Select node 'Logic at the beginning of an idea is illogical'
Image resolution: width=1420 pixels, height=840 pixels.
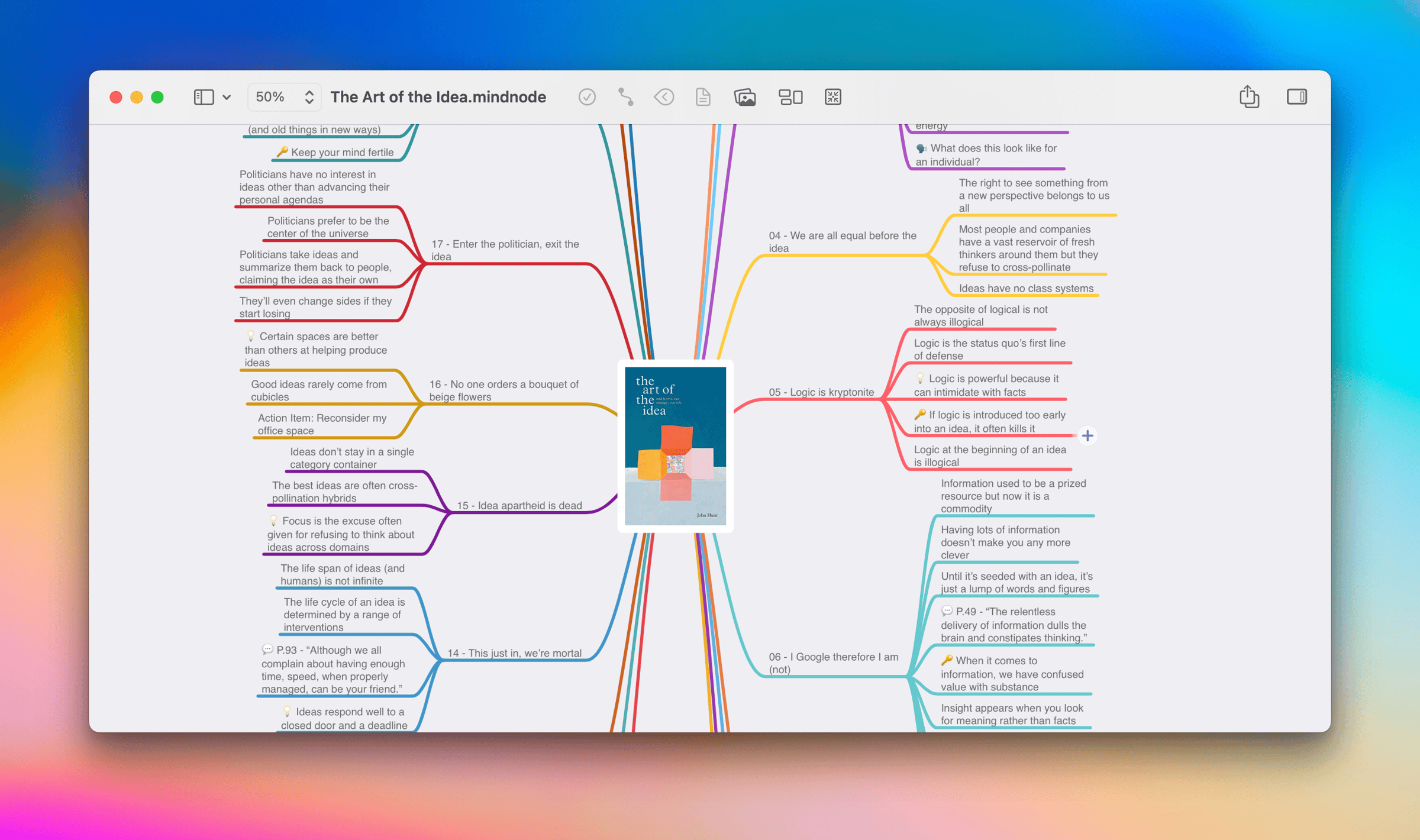(x=990, y=456)
